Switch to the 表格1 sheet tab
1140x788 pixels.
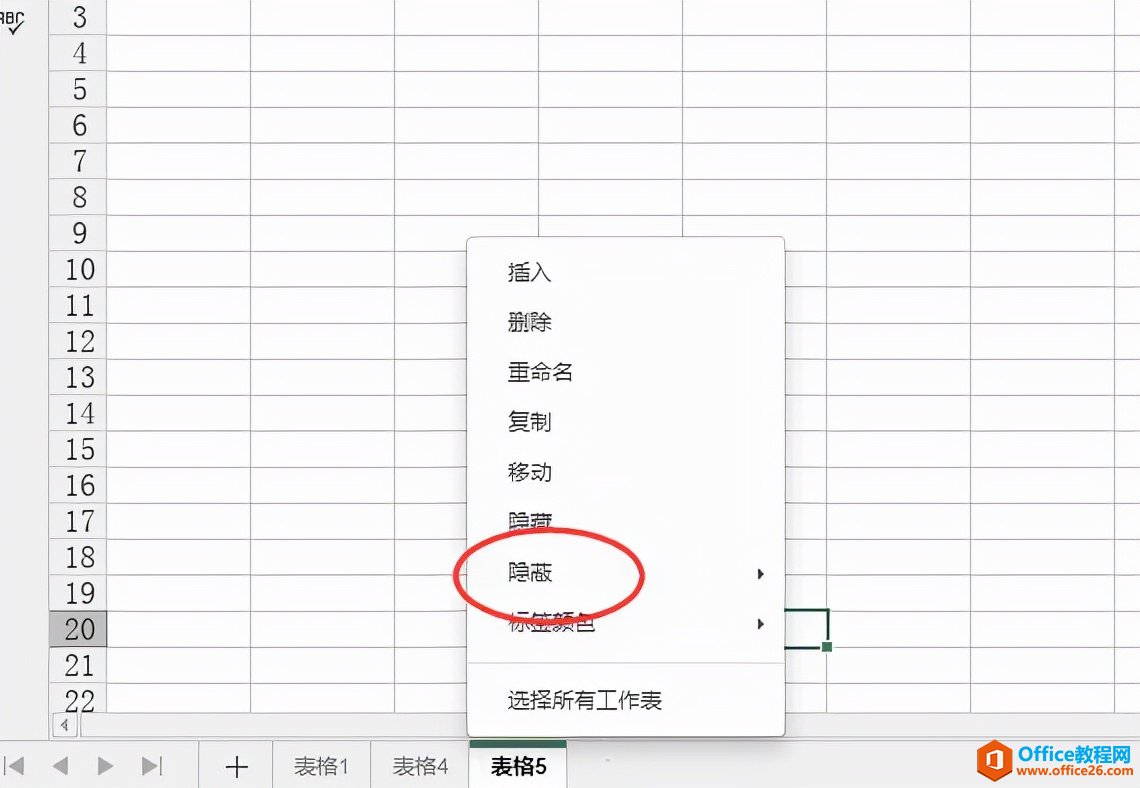[x=320, y=764]
